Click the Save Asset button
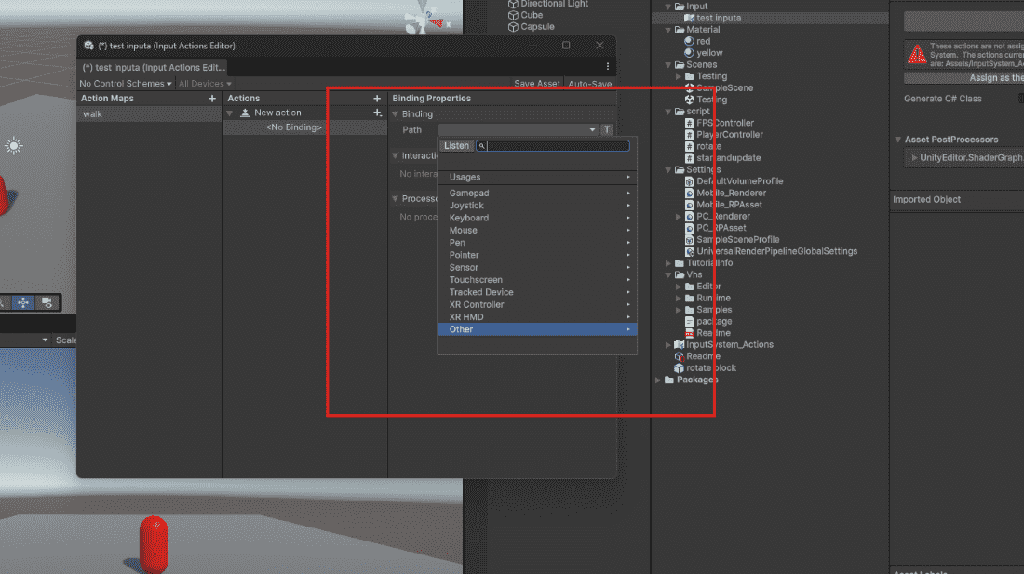The width and height of the screenshot is (1024, 574). click(536, 84)
